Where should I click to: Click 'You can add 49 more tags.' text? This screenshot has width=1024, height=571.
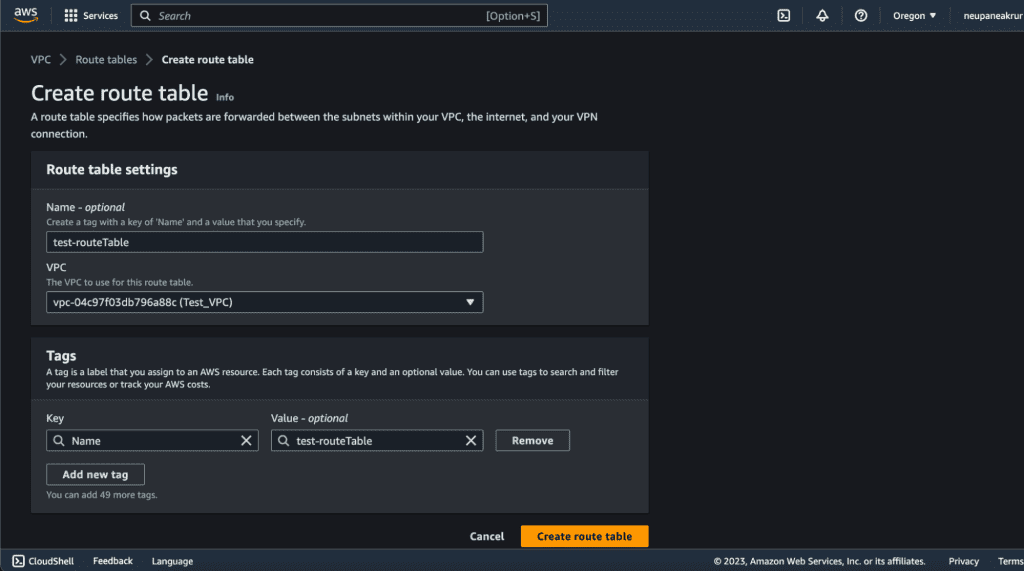pos(102,495)
